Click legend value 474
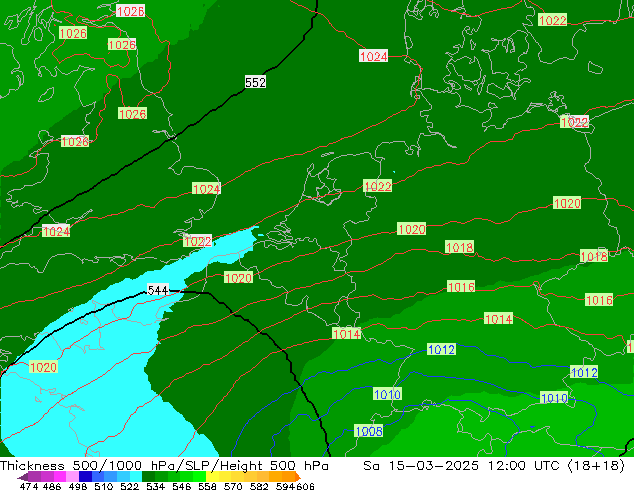The width and height of the screenshot is (634, 490). [x=29, y=486]
